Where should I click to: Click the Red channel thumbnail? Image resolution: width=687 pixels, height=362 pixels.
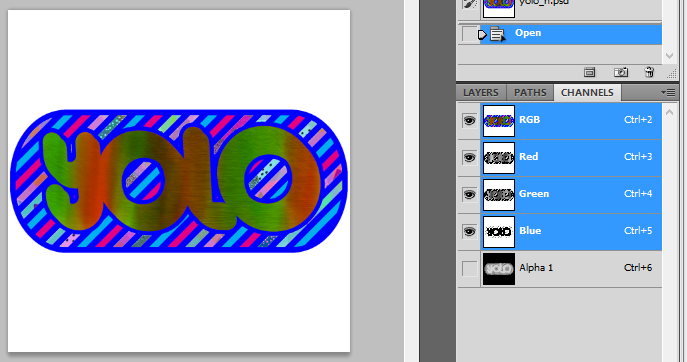click(x=499, y=158)
